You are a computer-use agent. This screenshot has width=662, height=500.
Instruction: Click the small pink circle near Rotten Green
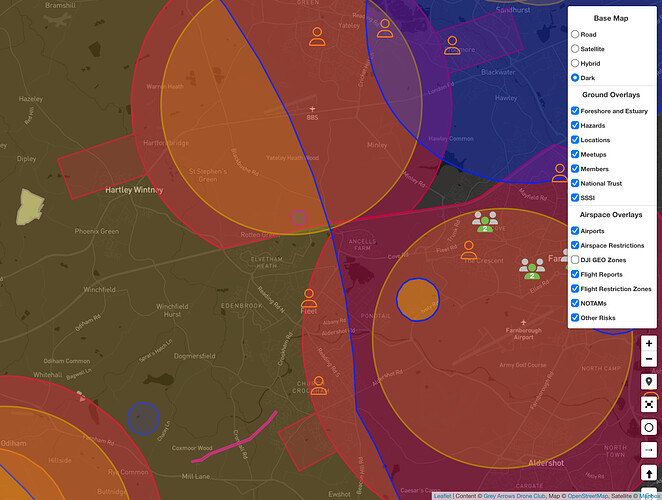298,218
